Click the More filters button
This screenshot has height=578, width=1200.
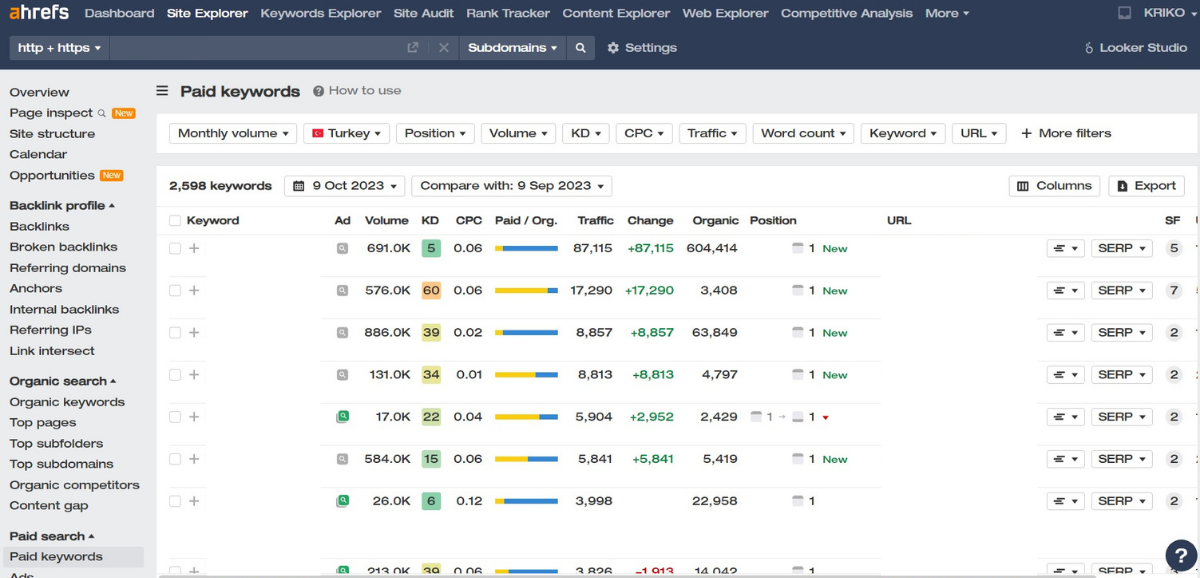coord(1065,133)
